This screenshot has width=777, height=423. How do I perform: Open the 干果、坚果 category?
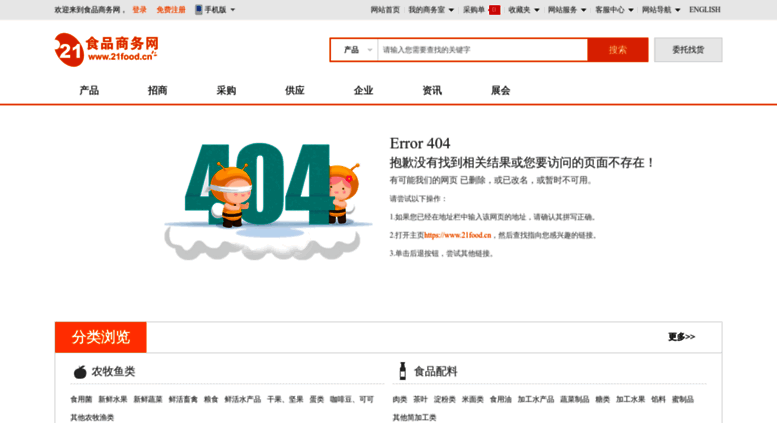click(x=285, y=399)
